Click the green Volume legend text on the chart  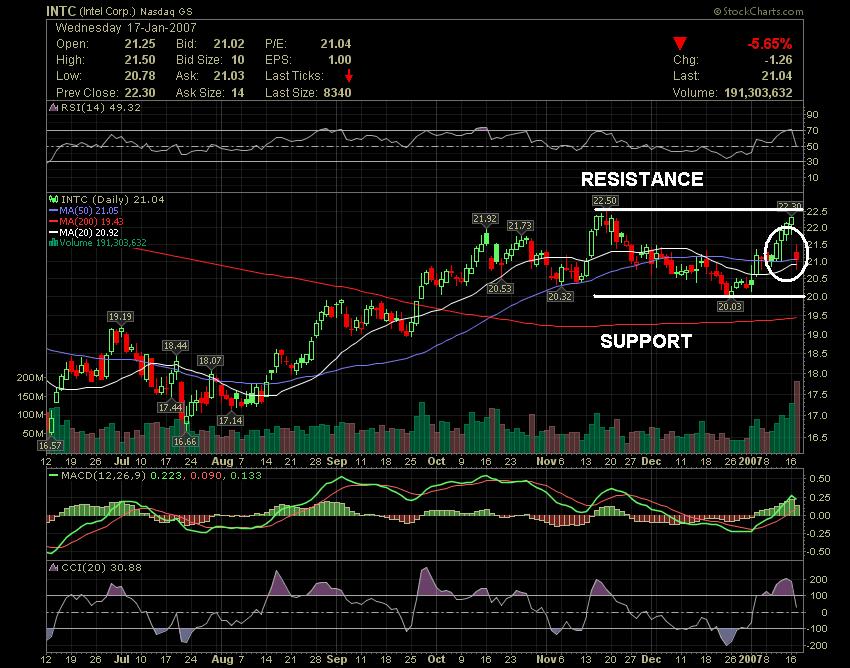pyautogui.click(x=102, y=242)
